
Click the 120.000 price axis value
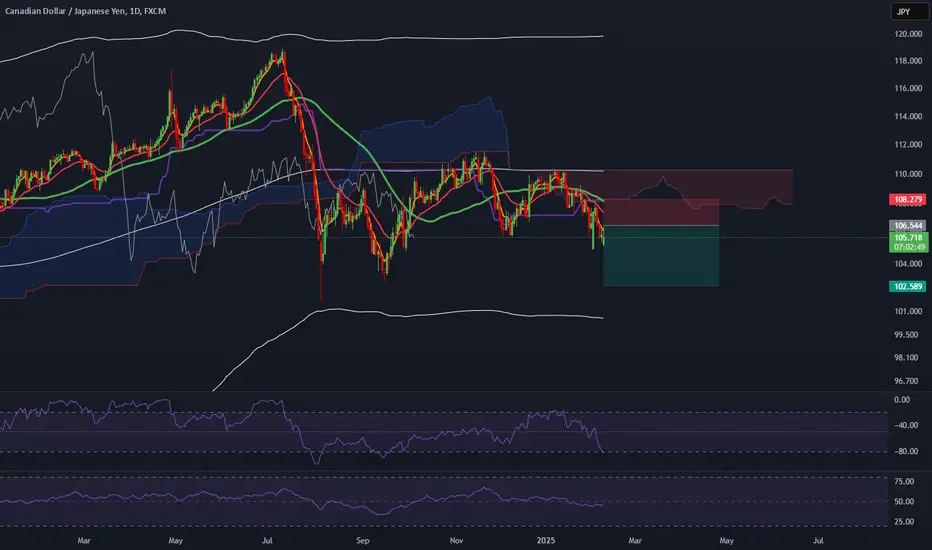[908, 34]
